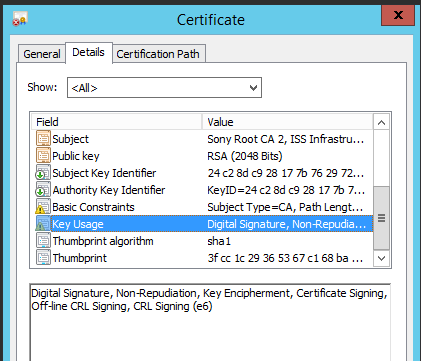This screenshot has width=421, height=361.
Task: Select the Basic Constraints row
Action: pos(202,207)
